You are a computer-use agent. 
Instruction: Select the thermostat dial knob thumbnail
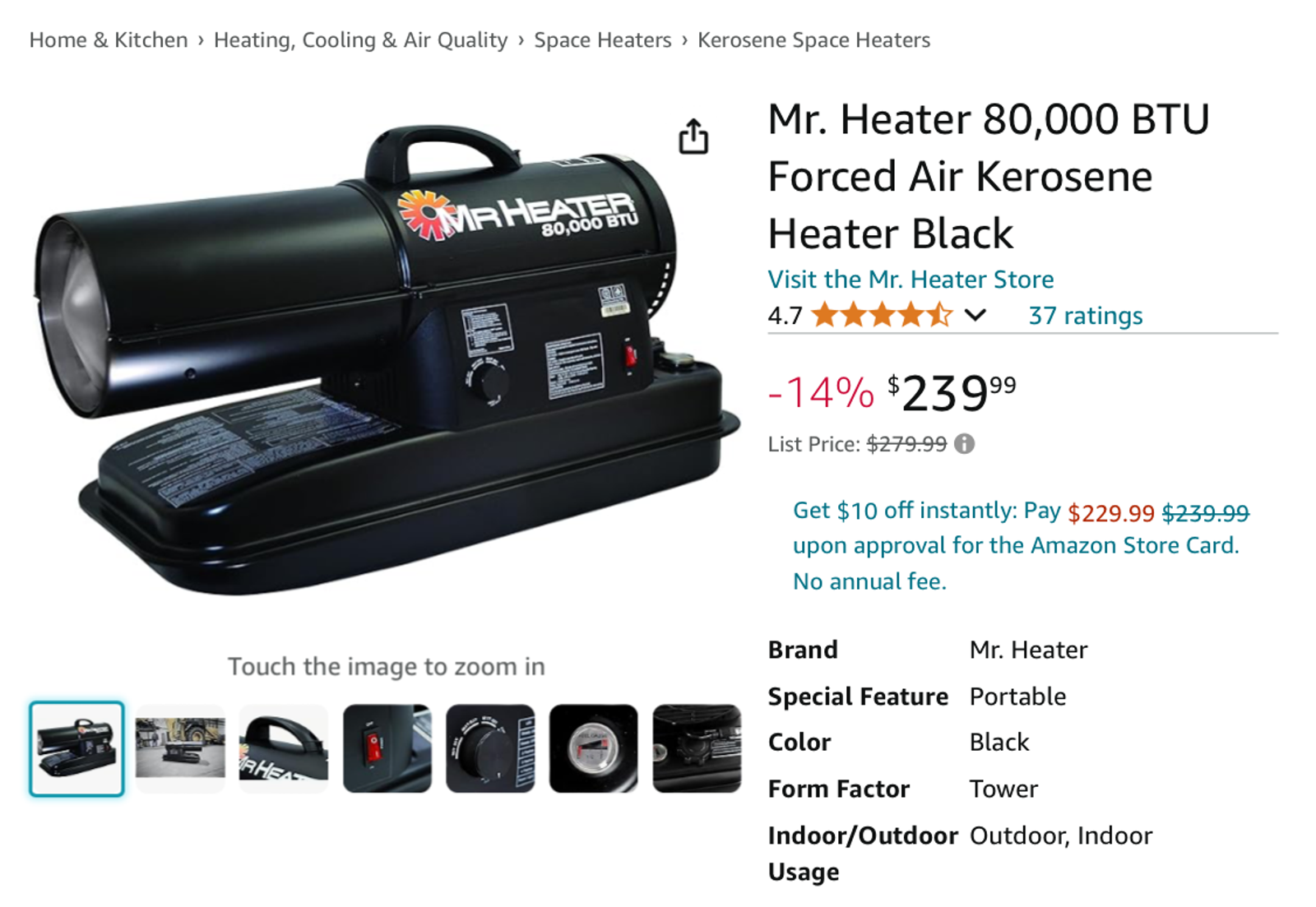490,748
